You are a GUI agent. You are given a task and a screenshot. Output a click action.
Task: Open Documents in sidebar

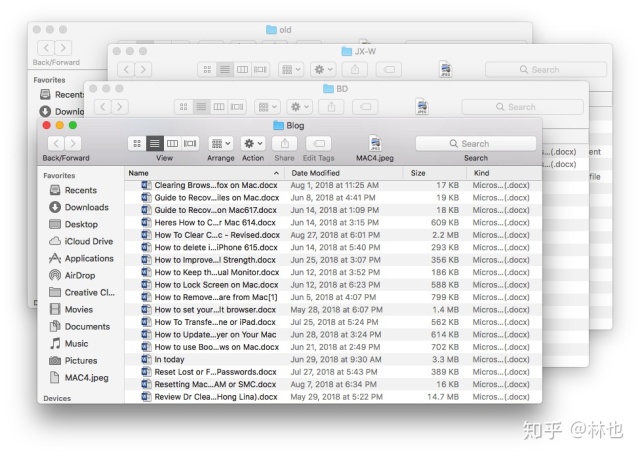click(80, 327)
